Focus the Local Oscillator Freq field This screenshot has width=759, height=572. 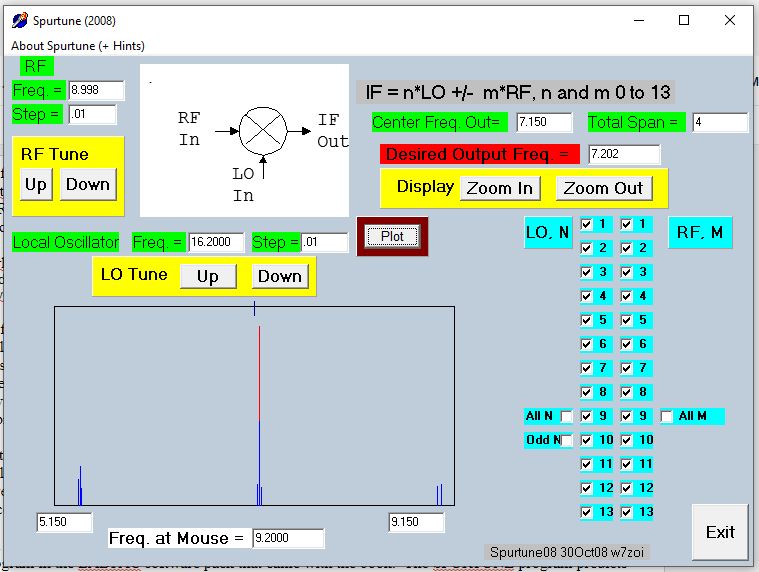tap(216, 242)
